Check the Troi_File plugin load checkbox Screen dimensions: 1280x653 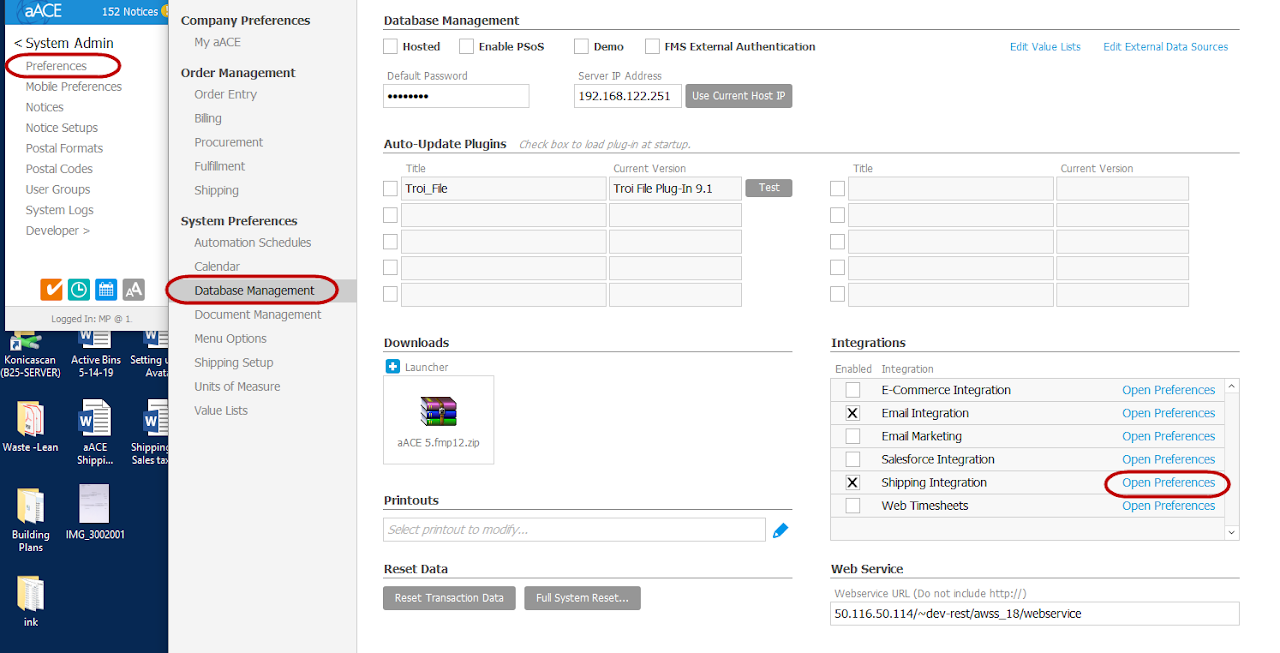[391, 188]
